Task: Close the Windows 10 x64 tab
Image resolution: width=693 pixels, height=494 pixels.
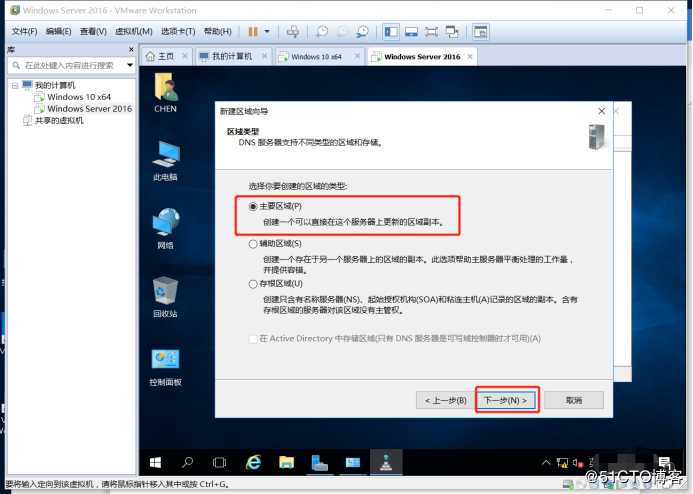Action: pos(358,57)
